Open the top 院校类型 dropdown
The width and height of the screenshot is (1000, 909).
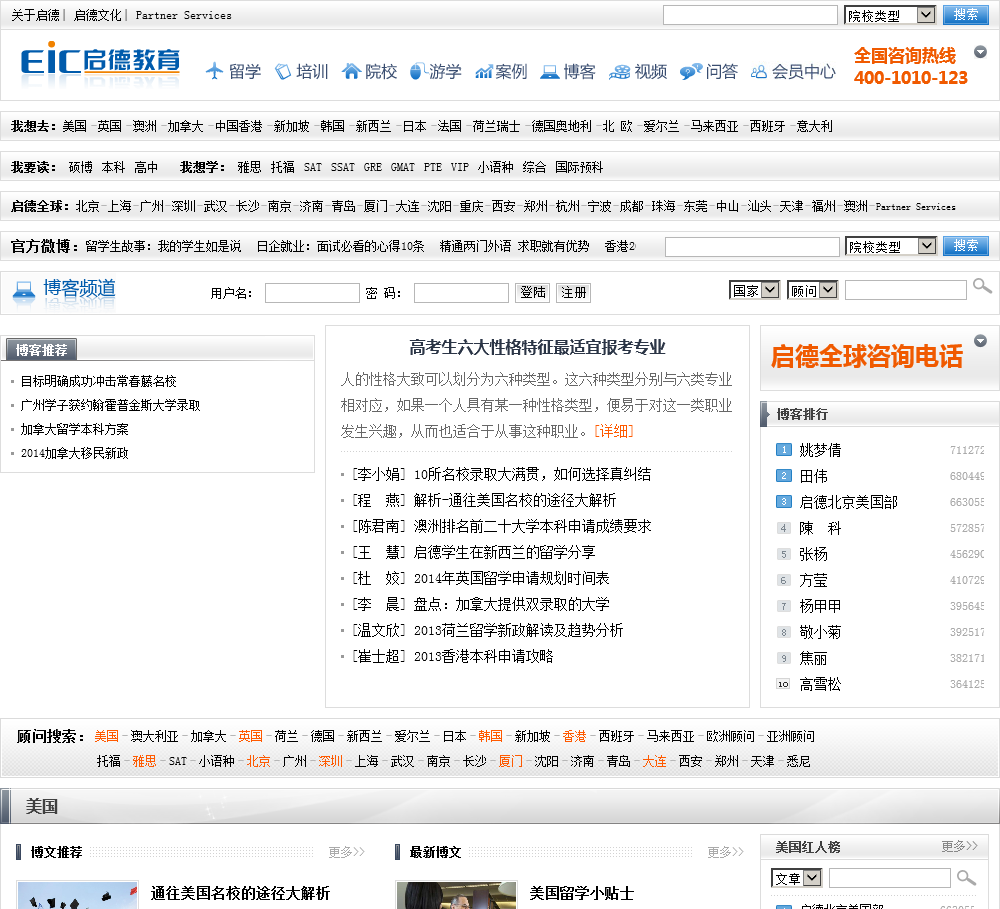890,15
